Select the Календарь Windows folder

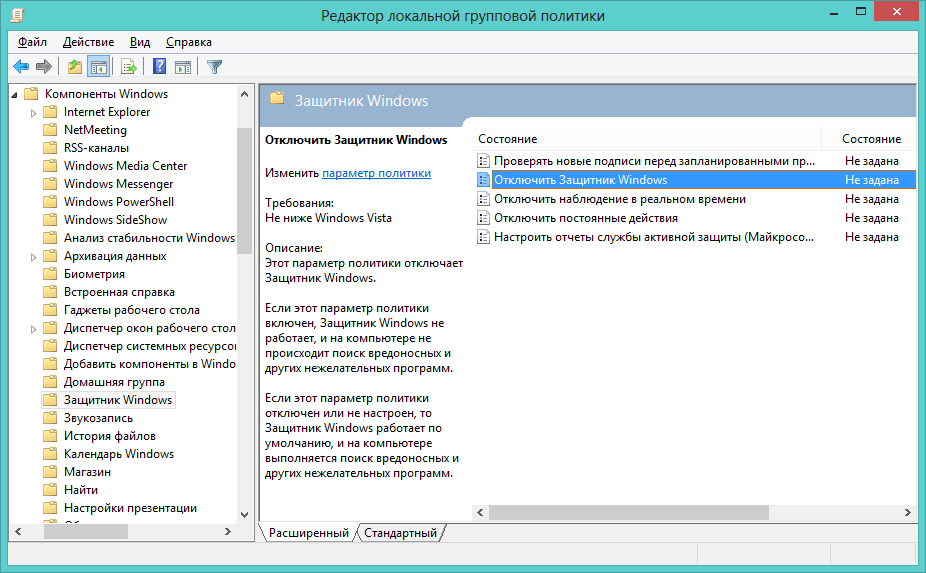pos(119,454)
